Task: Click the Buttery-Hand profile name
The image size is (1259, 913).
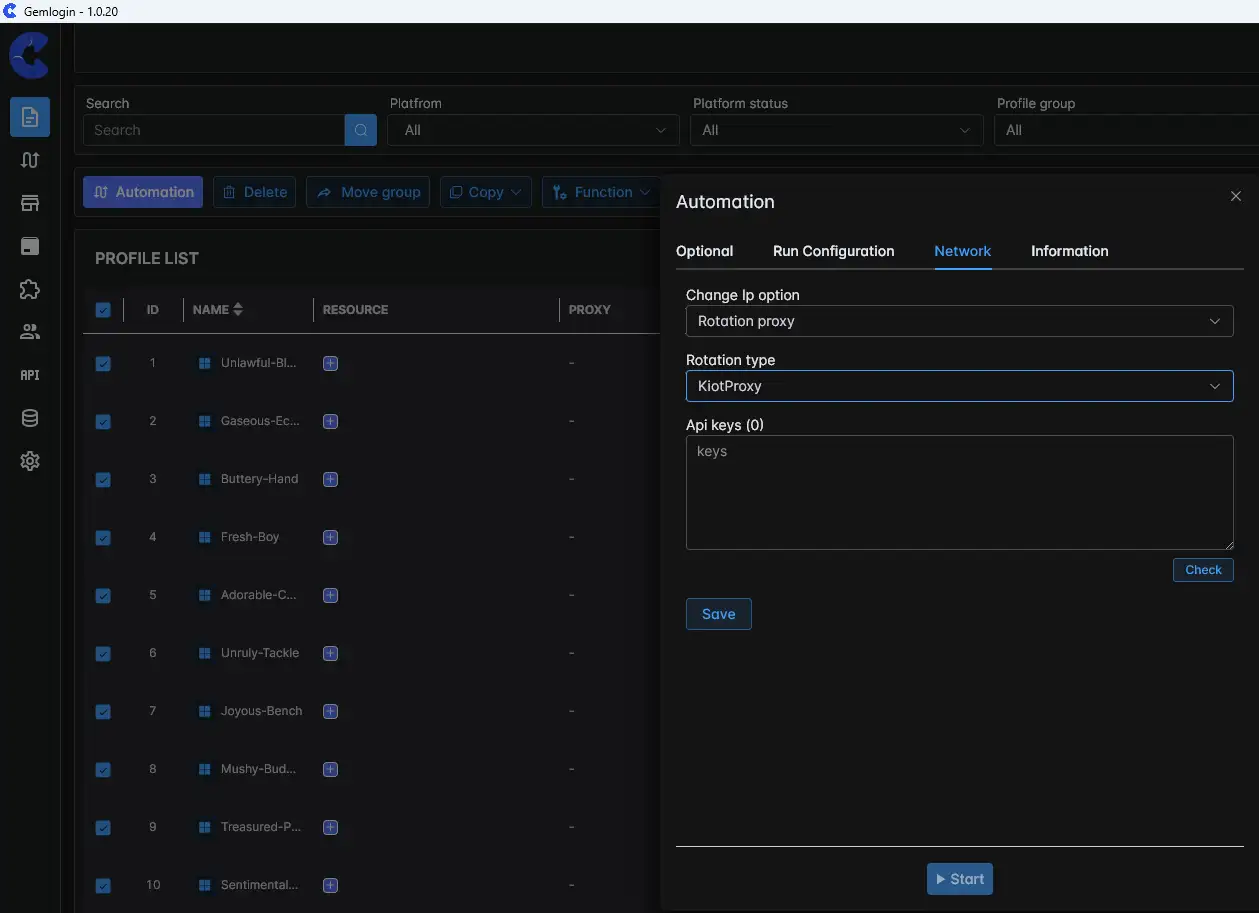Action: pyautogui.click(x=259, y=479)
